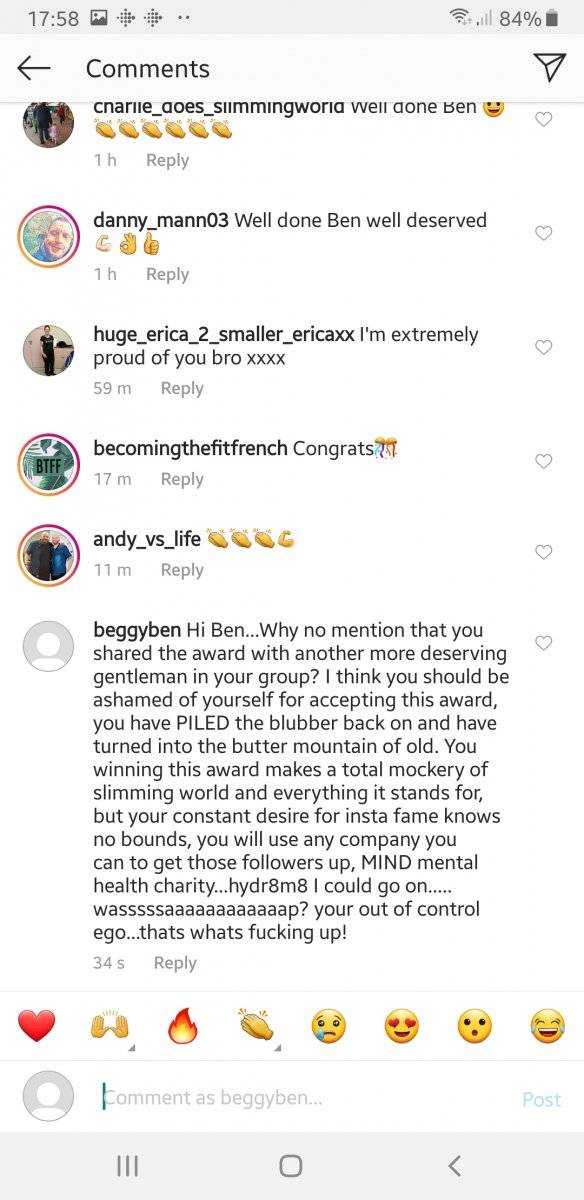Insert laughing tears emoji reaction
Viewport: 584px width, 1200px height.
548,1026
